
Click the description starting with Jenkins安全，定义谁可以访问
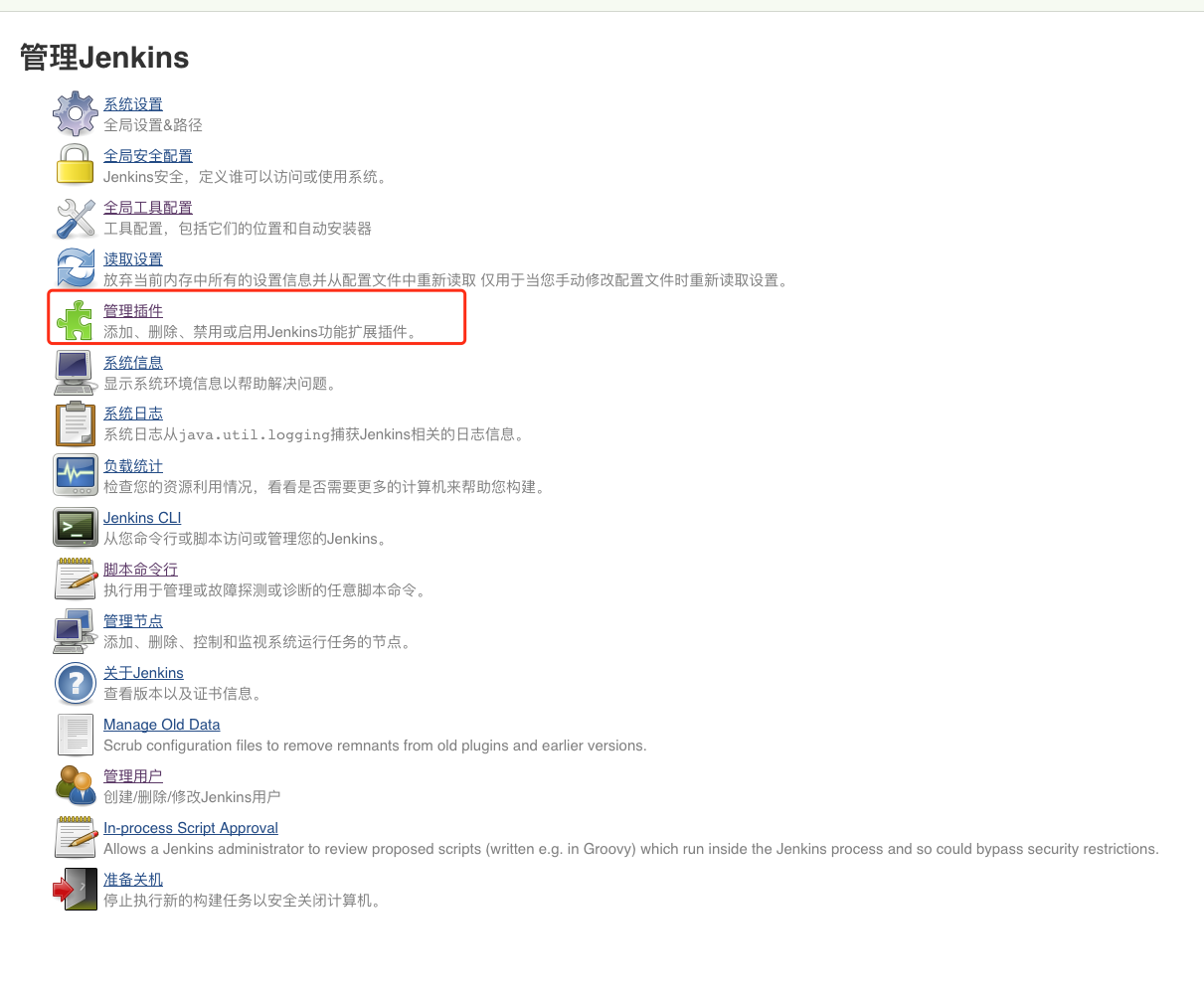245,177
